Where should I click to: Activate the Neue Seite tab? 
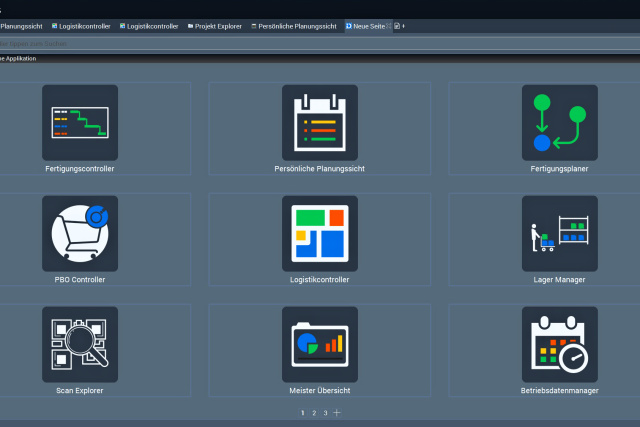367,26
